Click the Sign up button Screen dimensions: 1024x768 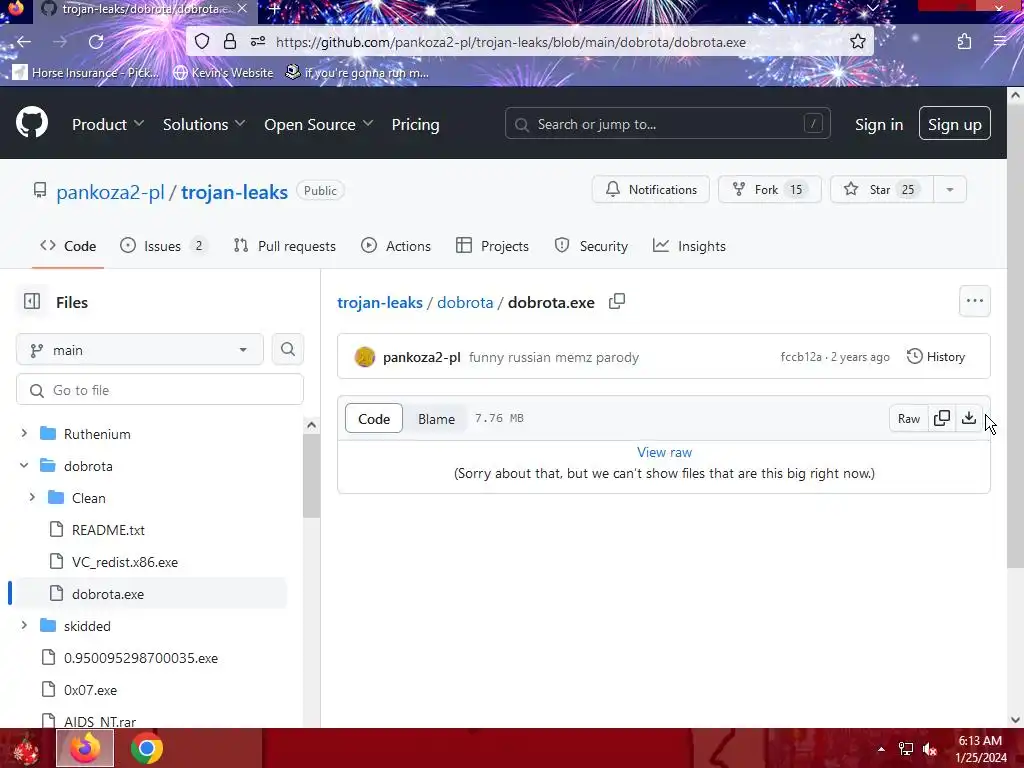coord(954,123)
